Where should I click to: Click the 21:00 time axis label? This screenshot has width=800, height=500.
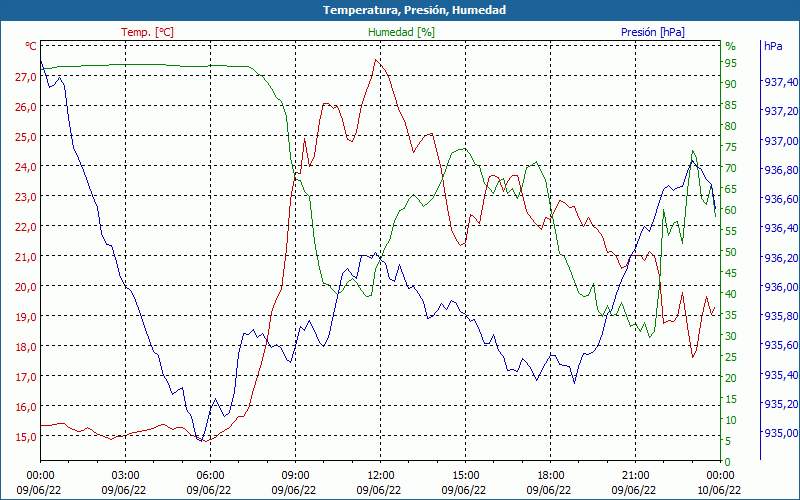coord(635,476)
